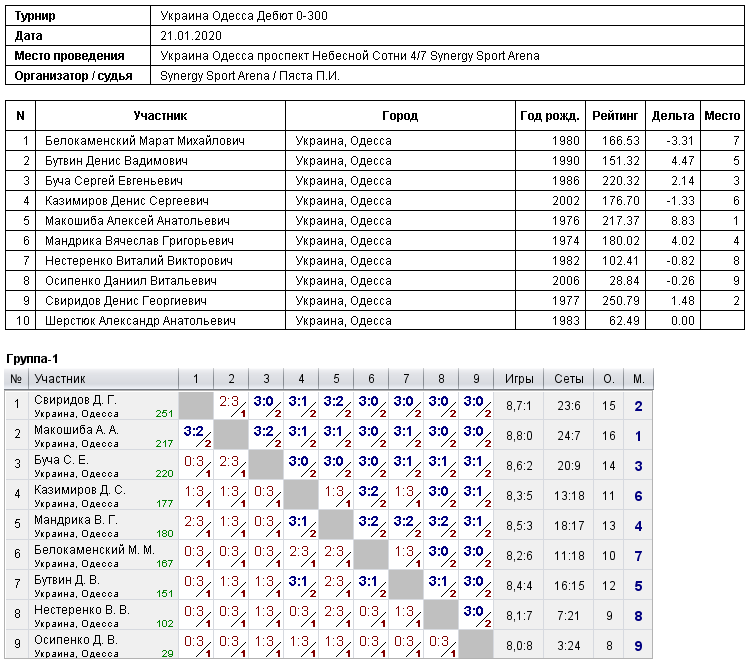Viewport: 750px width, 664px height.
Task: Select participant Нестеренко Виталий Викторович
Action: 139,261
